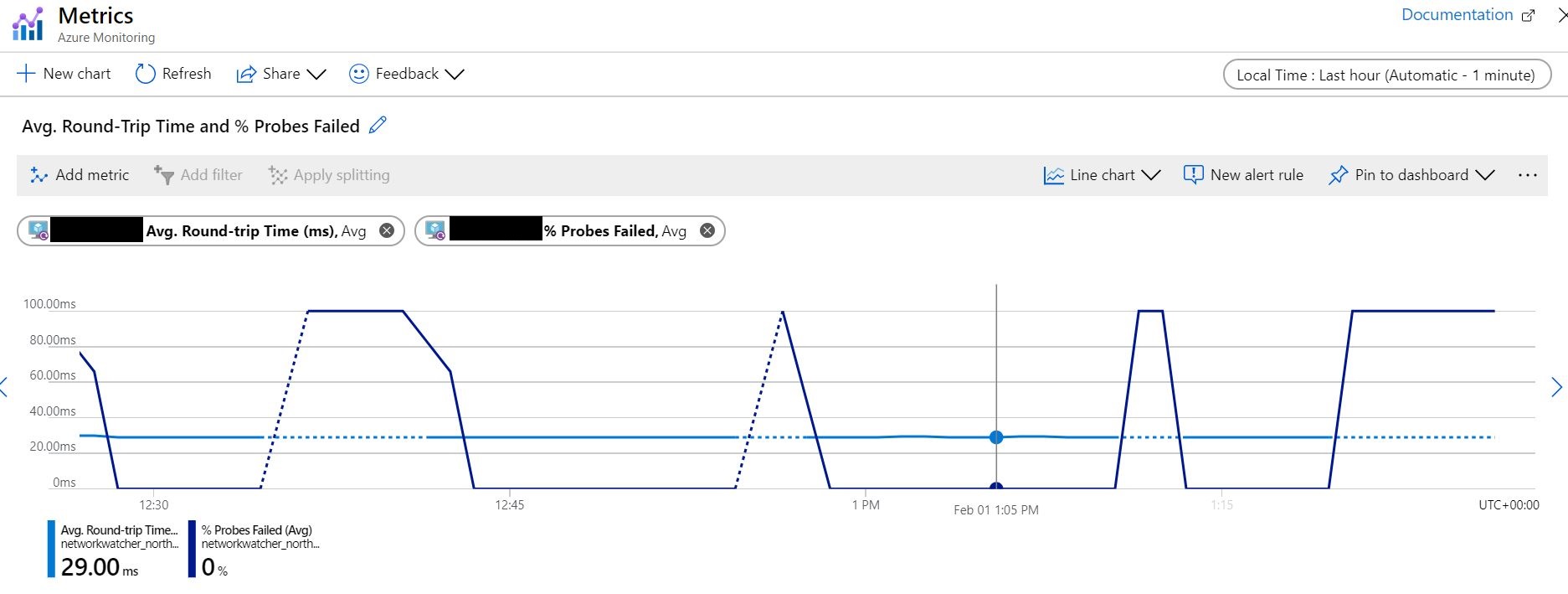Image resolution: width=1568 pixels, height=594 pixels.
Task: Click the circular Refresh icon
Action: 145,74
